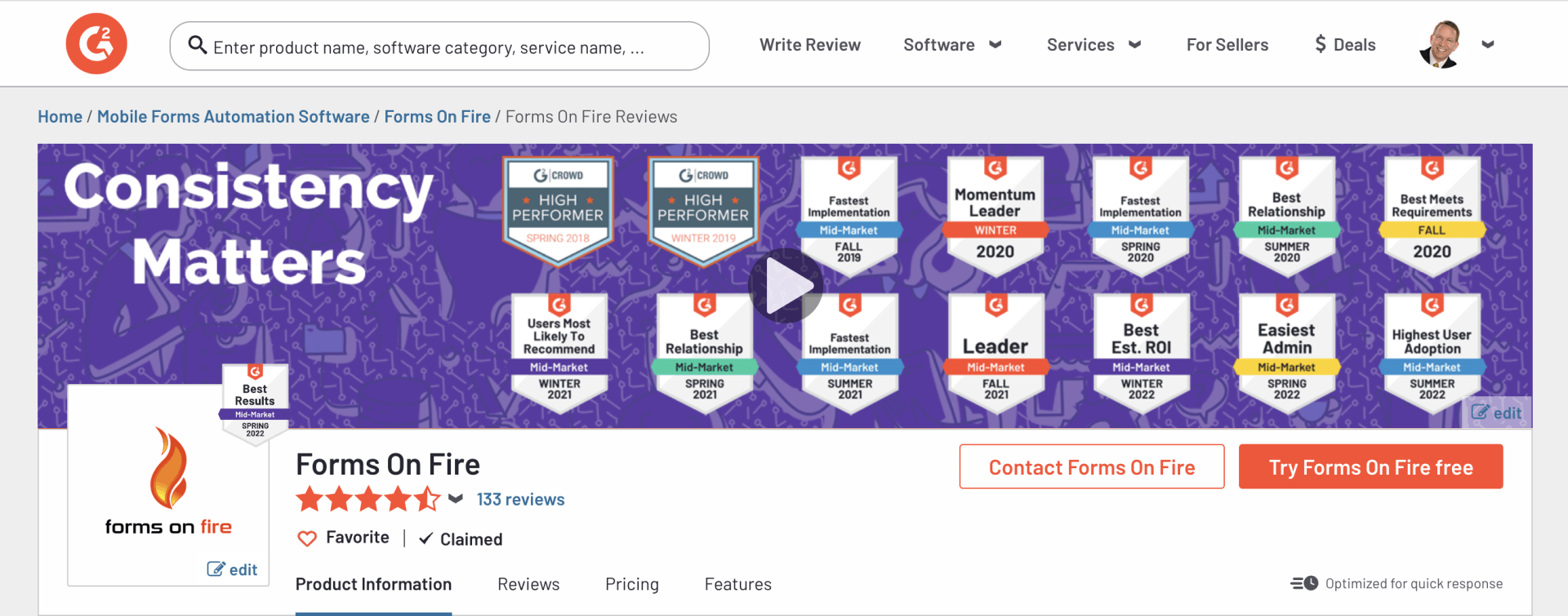Click the logo edit pencil icon
The width and height of the screenshot is (1568, 616).
point(216,569)
